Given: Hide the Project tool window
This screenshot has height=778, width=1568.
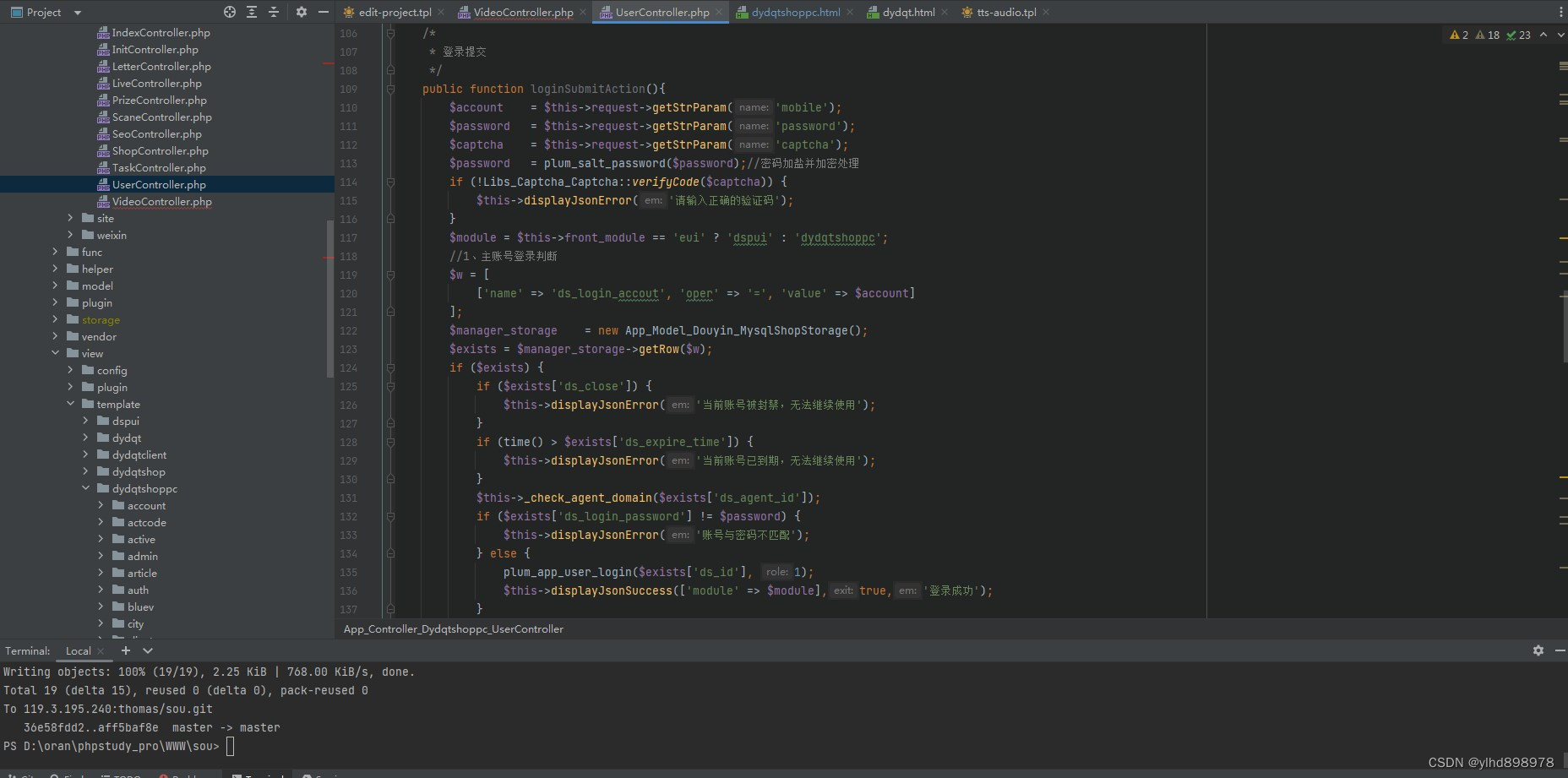Looking at the screenshot, I should point(323,12).
